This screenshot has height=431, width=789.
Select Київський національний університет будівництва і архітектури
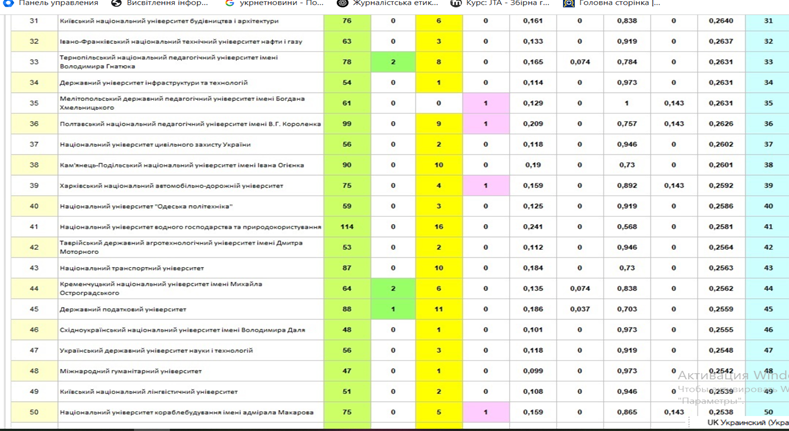point(169,21)
